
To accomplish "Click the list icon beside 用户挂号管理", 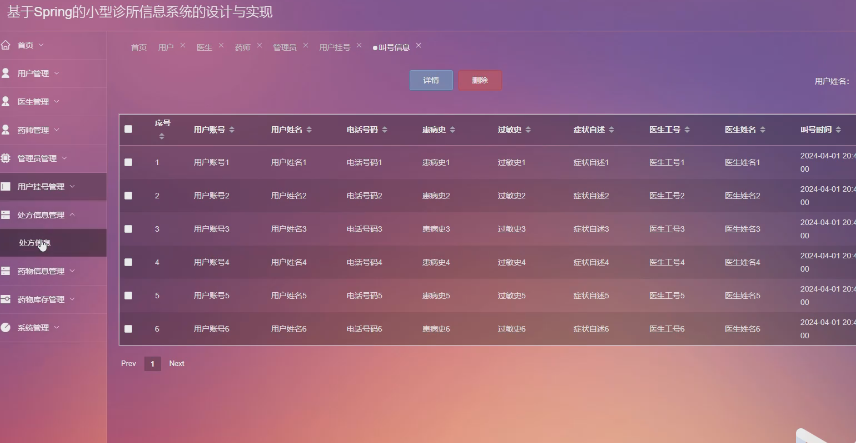I will [x=5, y=186].
